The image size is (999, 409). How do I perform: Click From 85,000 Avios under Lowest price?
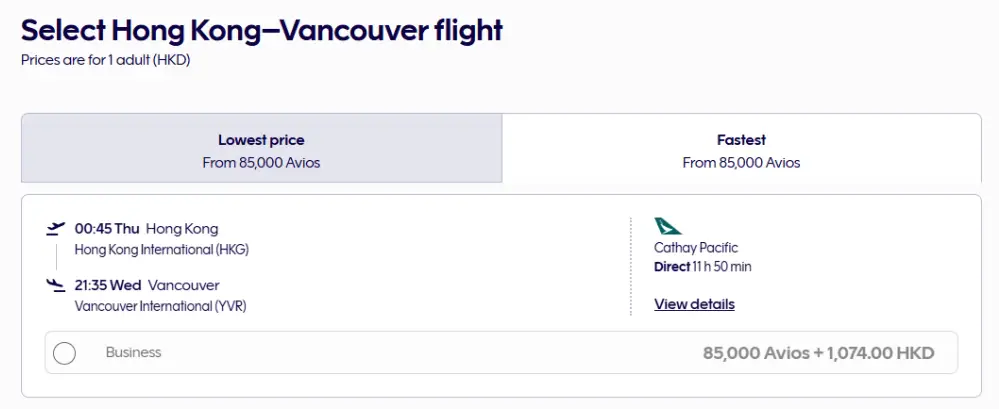coord(261,162)
